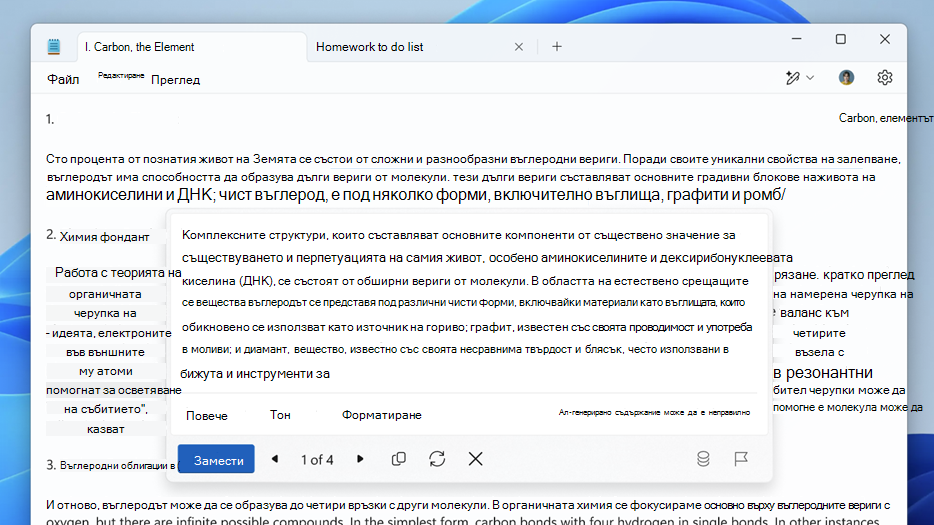The height and width of the screenshot is (525, 934).
Task: Open the Тон option
Action: 280,415
